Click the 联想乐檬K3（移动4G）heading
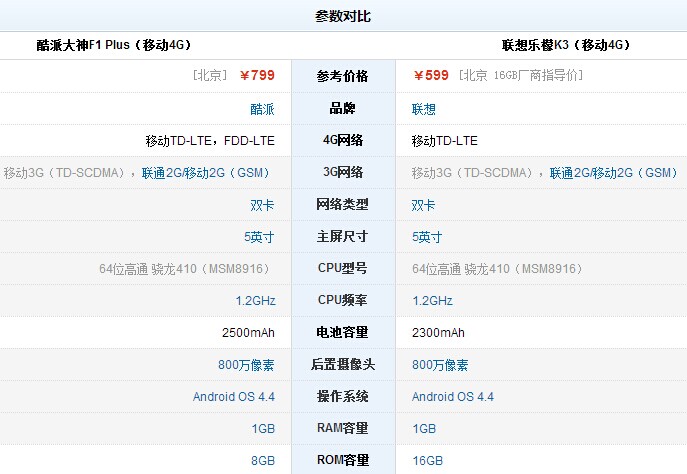The width and height of the screenshot is (687, 474). tap(566, 45)
